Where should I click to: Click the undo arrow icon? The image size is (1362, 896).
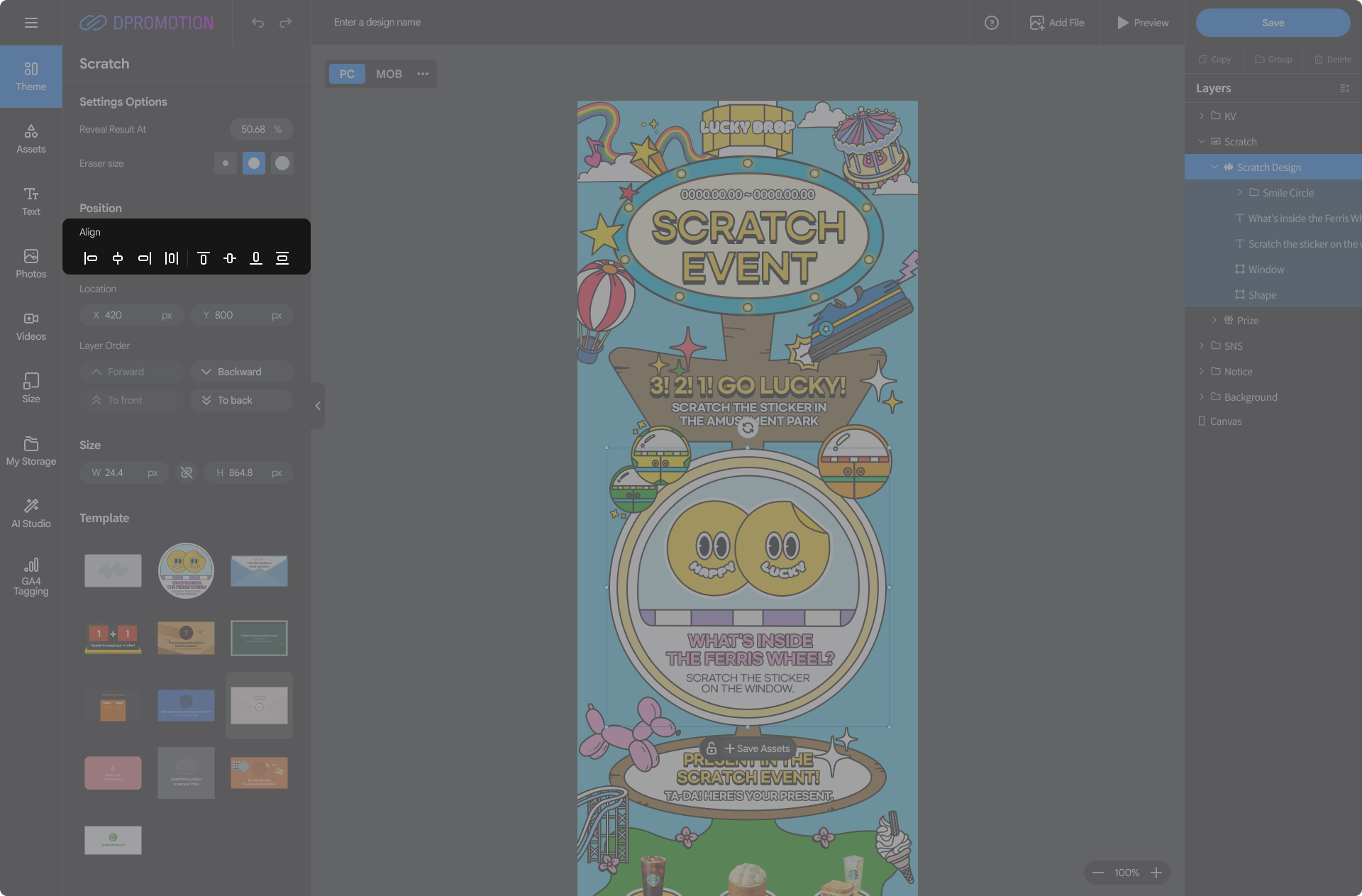pos(258,23)
